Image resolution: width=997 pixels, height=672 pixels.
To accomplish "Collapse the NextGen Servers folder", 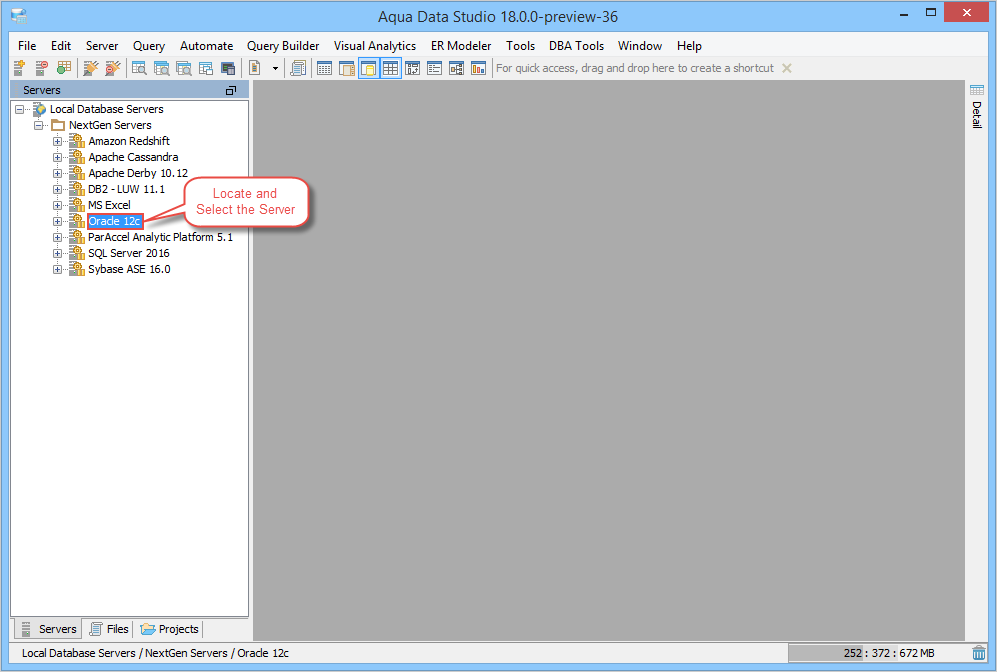I will (39, 125).
